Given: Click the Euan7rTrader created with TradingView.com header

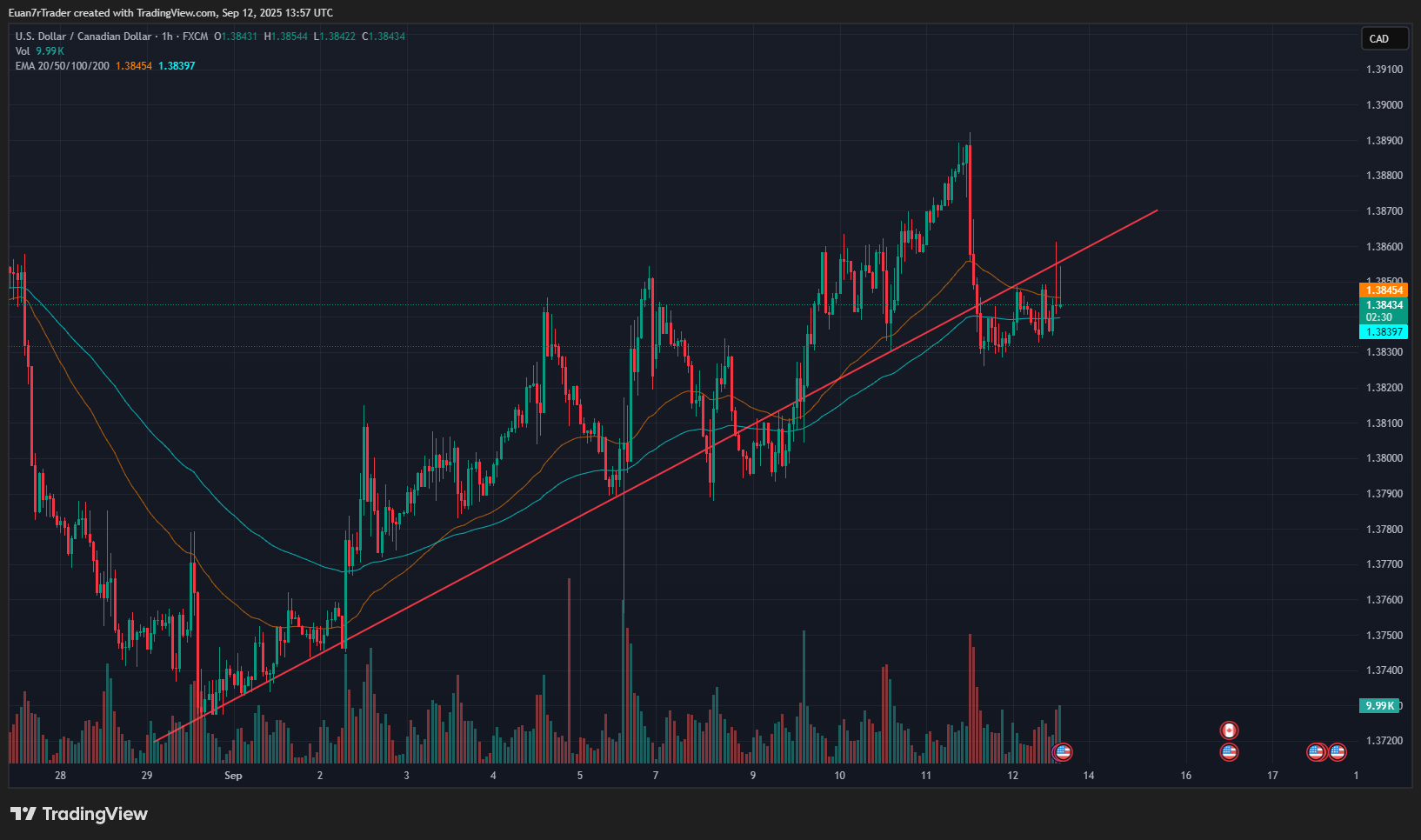Looking at the screenshot, I should 170,12.
